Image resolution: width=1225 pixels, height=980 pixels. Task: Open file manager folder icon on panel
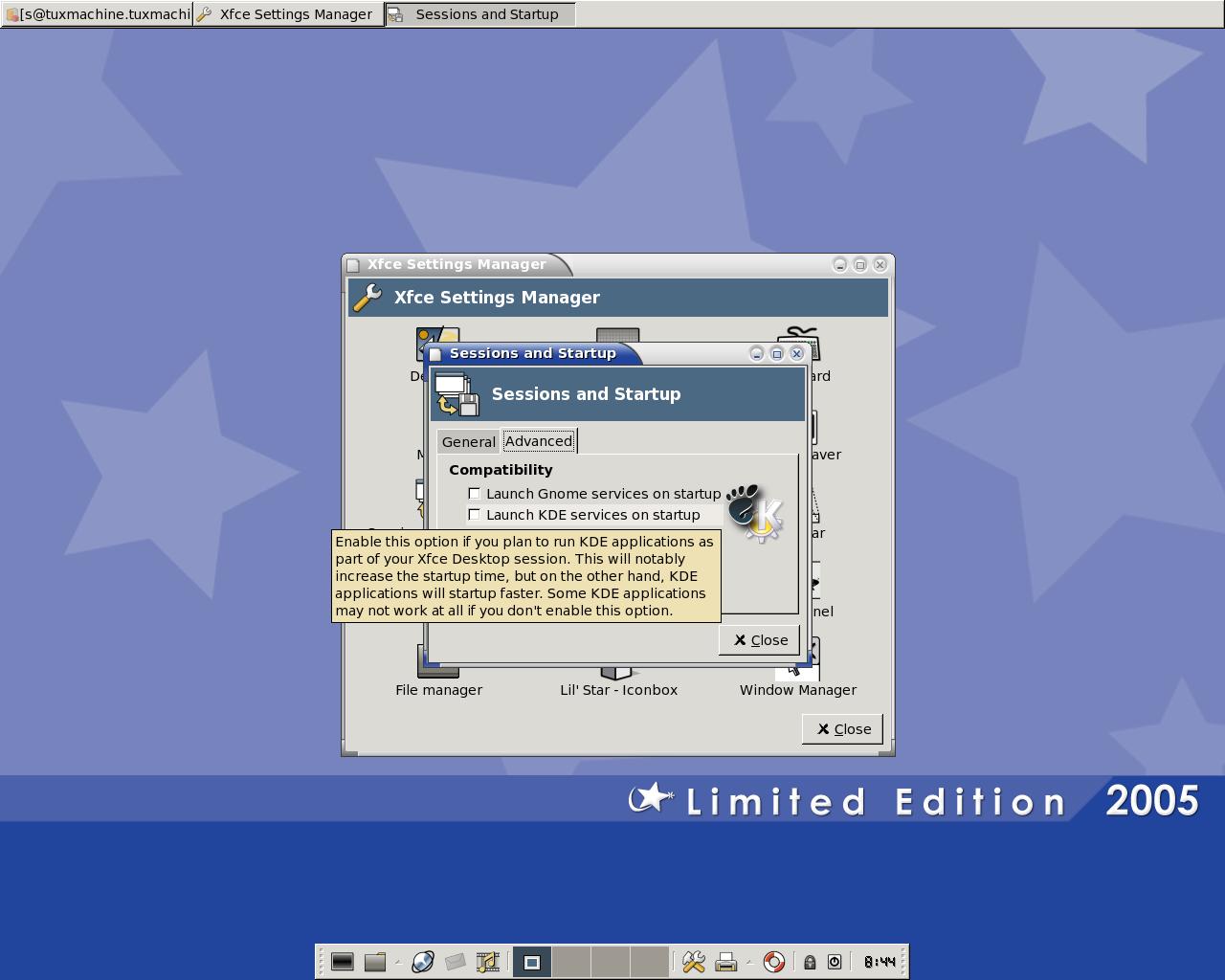click(x=375, y=962)
